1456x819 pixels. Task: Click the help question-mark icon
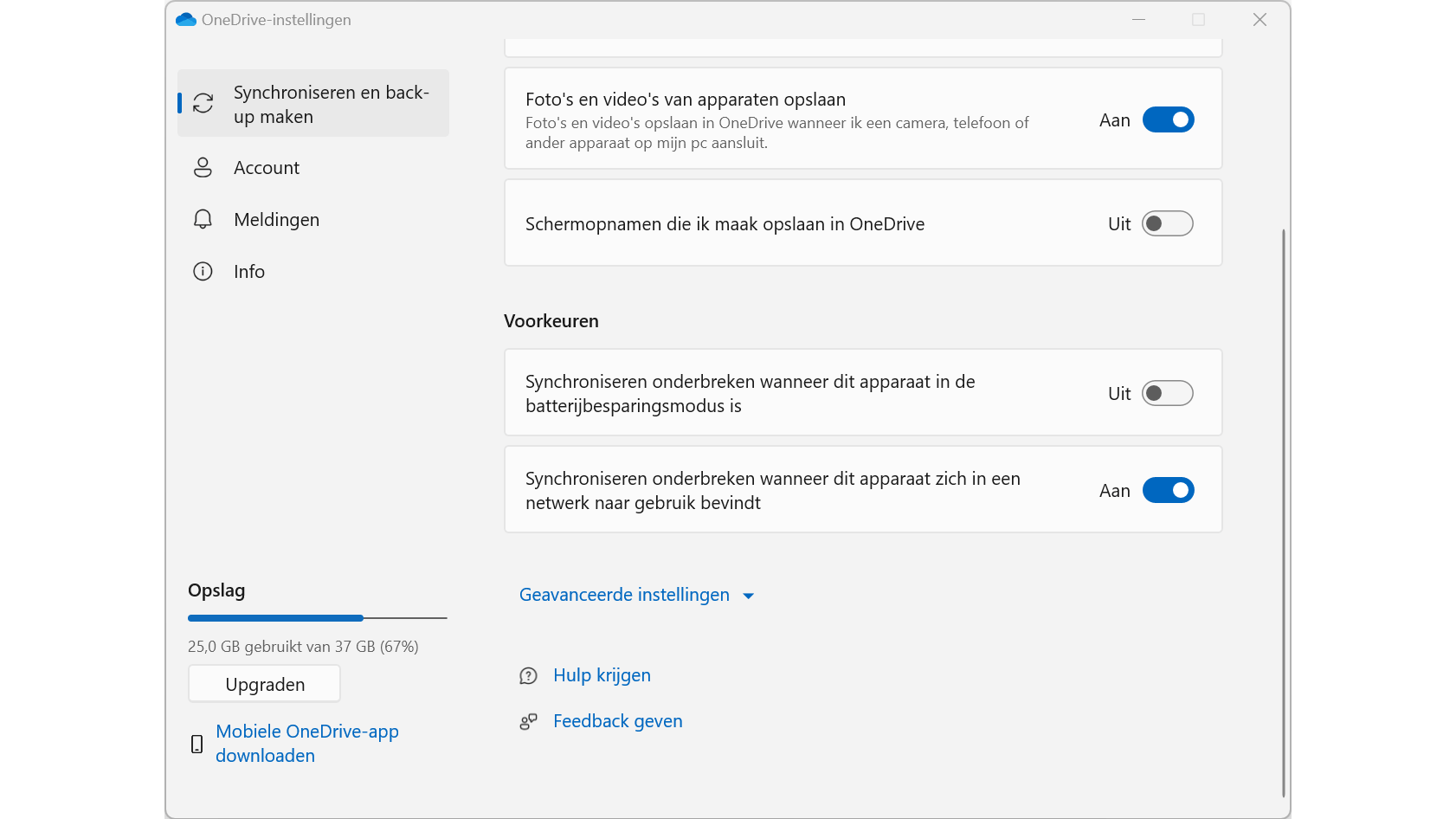(528, 675)
